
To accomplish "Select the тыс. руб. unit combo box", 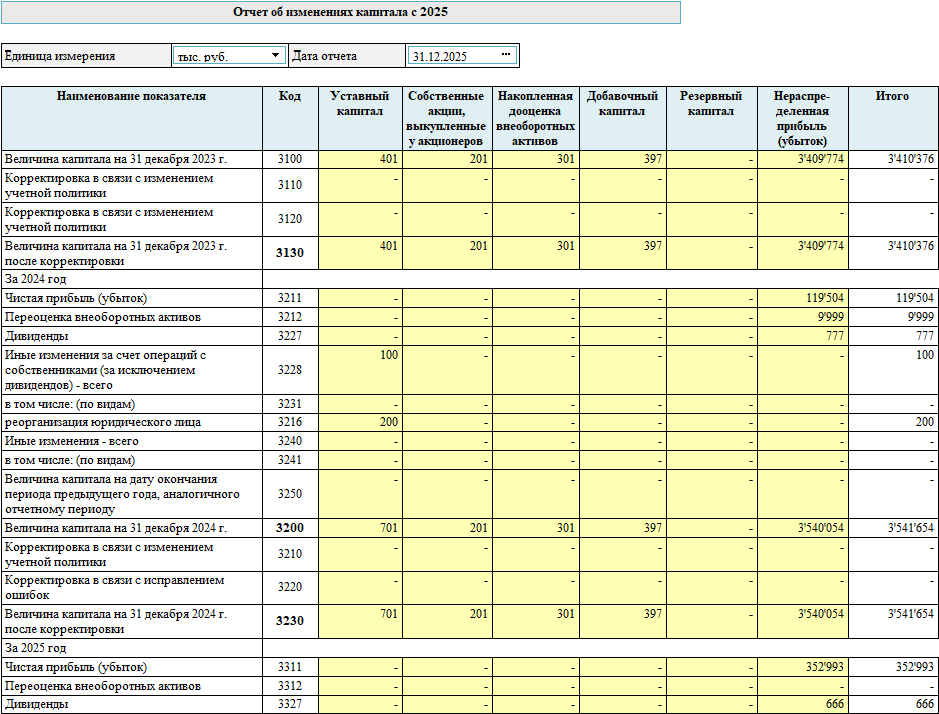I will tap(220, 56).
